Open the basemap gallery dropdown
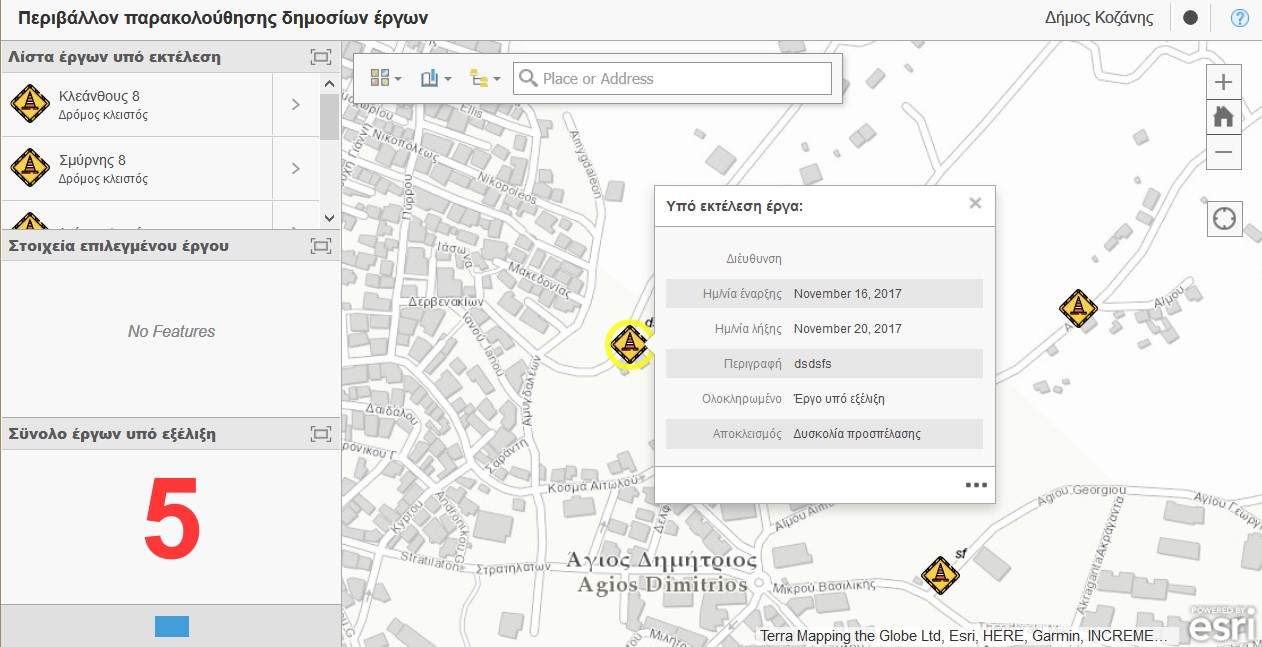This screenshot has height=647, width=1262. point(385,78)
